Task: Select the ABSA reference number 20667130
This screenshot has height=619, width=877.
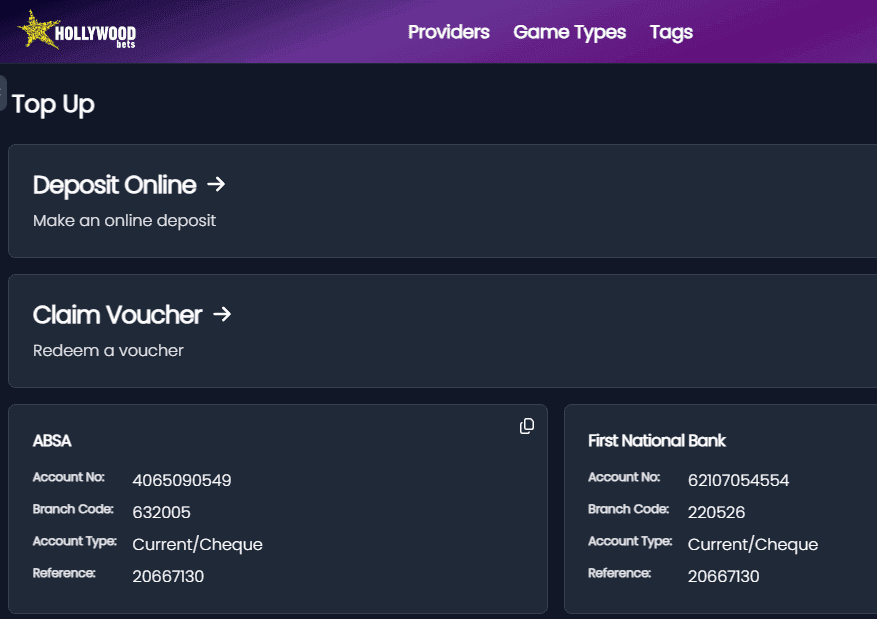Action: point(168,577)
